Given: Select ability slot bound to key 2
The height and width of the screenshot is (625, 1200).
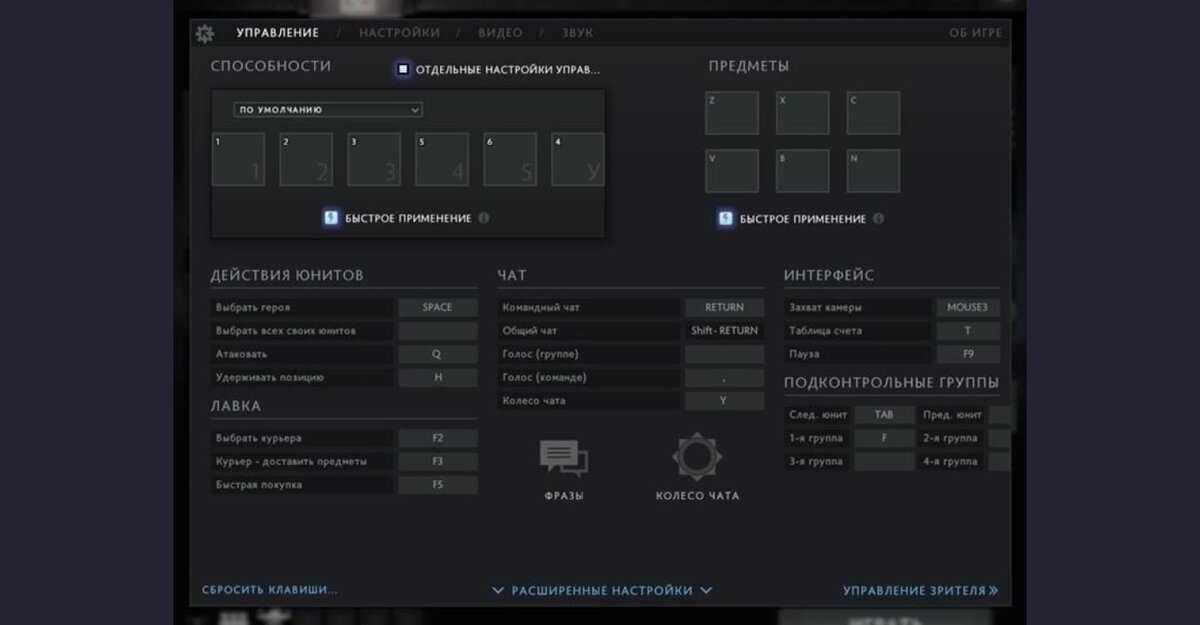Looking at the screenshot, I should tap(306, 160).
